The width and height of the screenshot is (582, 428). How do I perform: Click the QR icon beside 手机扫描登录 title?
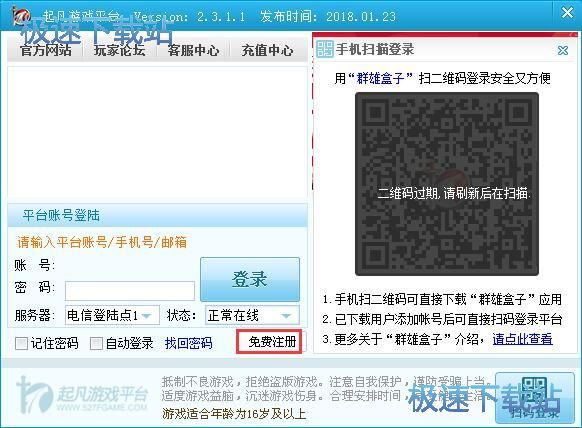(x=325, y=49)
